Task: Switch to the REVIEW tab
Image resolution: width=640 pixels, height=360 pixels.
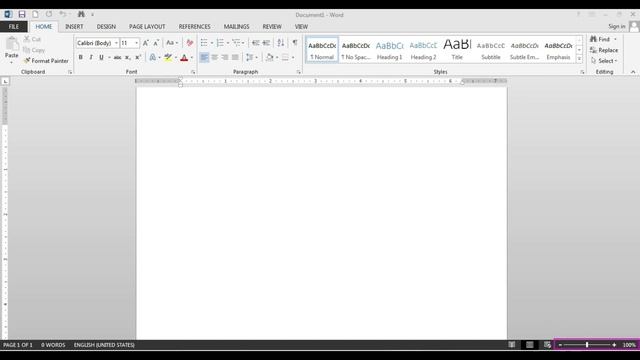Action: [272, 27]
